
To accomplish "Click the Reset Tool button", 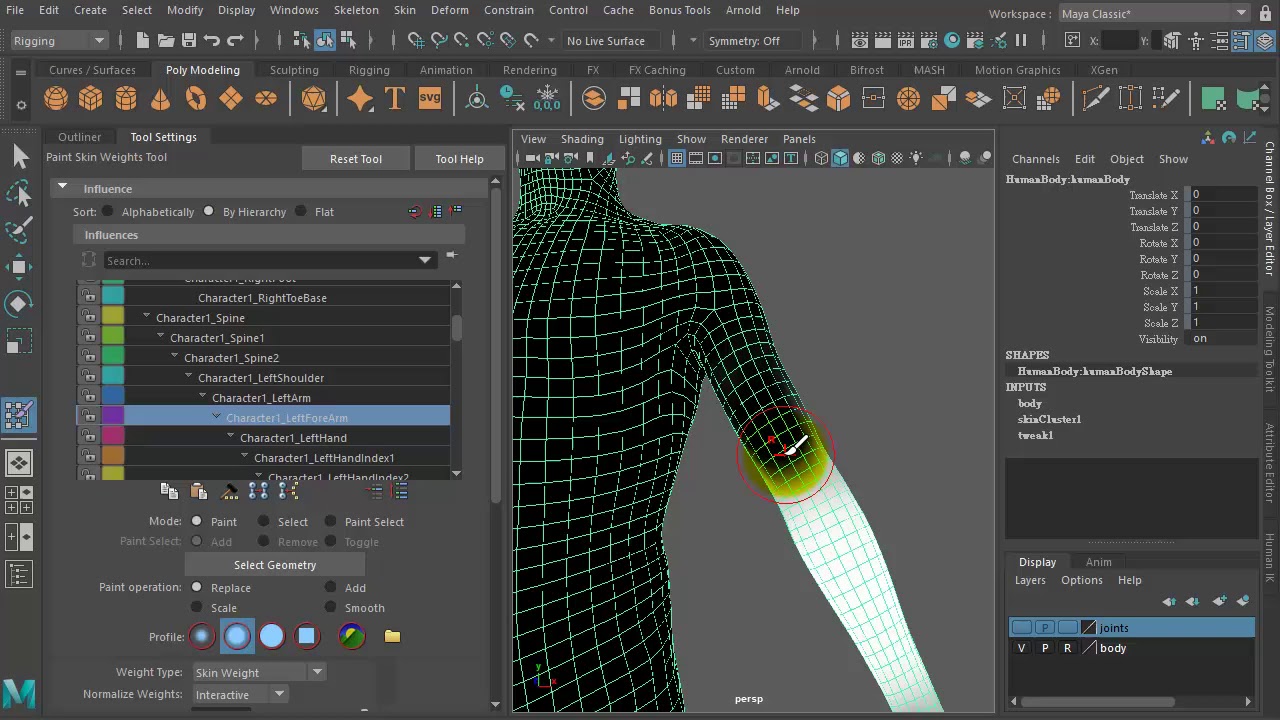I will coord(356,159).
